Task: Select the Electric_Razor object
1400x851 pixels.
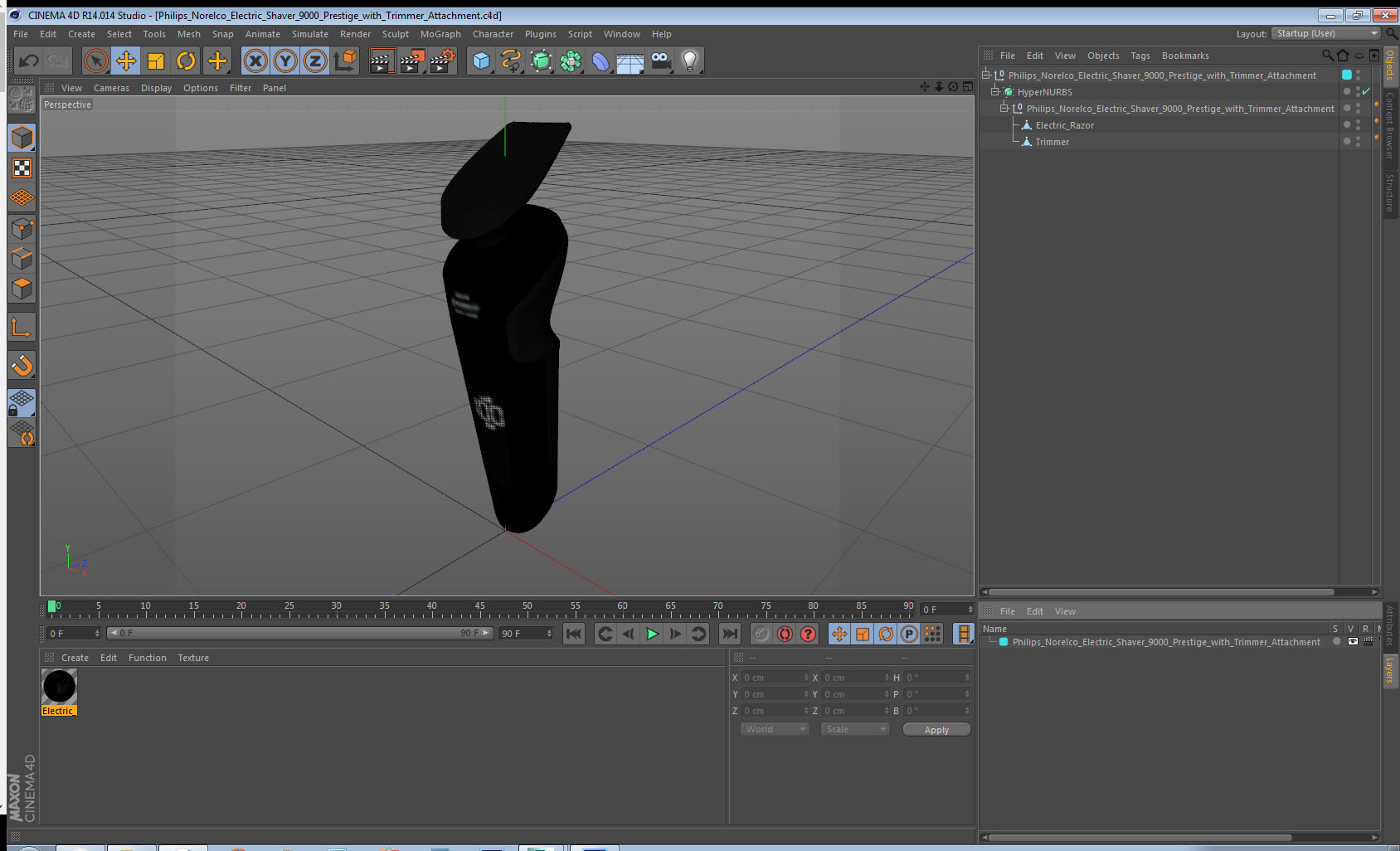Action: (1064, 125)
